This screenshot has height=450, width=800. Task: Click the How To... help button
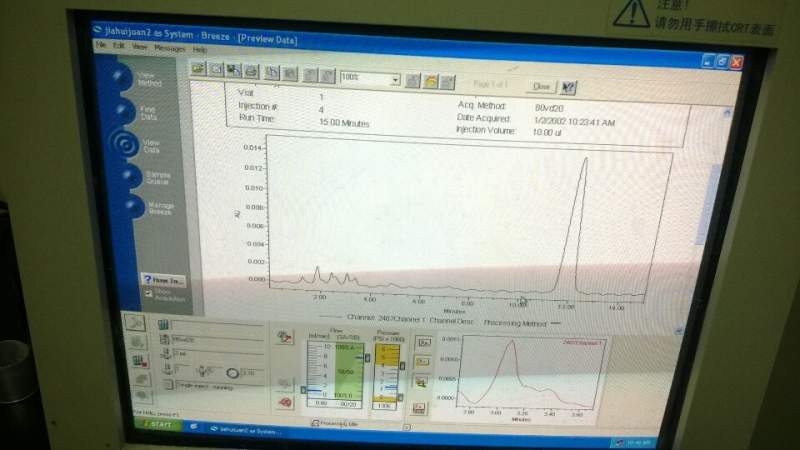163,280
